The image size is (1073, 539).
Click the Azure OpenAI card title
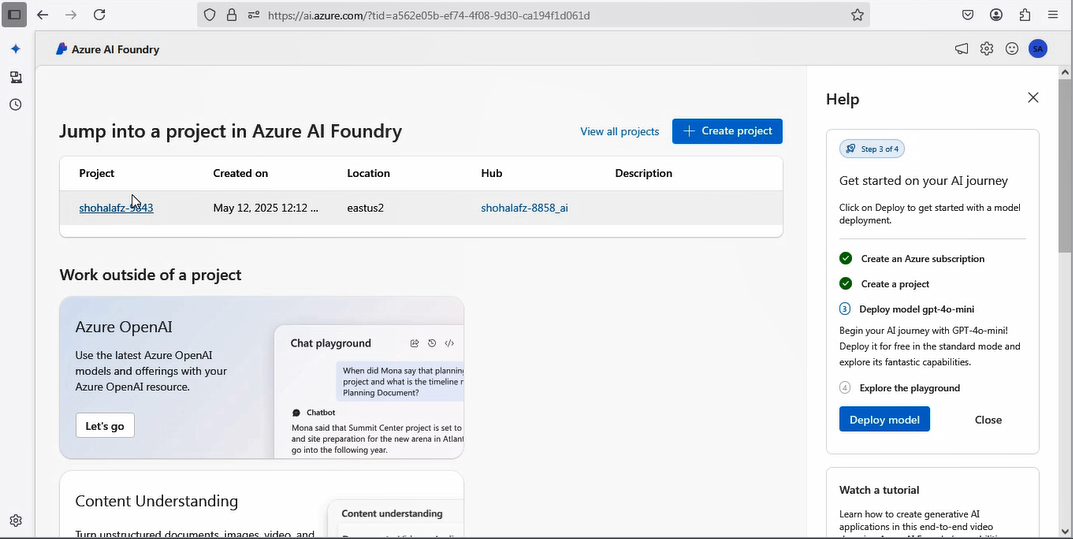(124, 327)
